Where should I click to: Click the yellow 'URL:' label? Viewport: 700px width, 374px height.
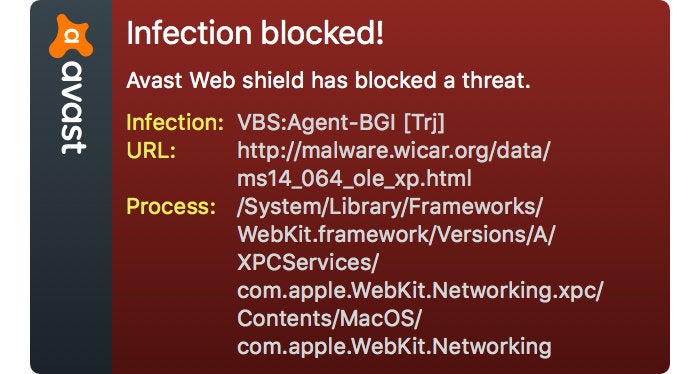click(151, 150)
